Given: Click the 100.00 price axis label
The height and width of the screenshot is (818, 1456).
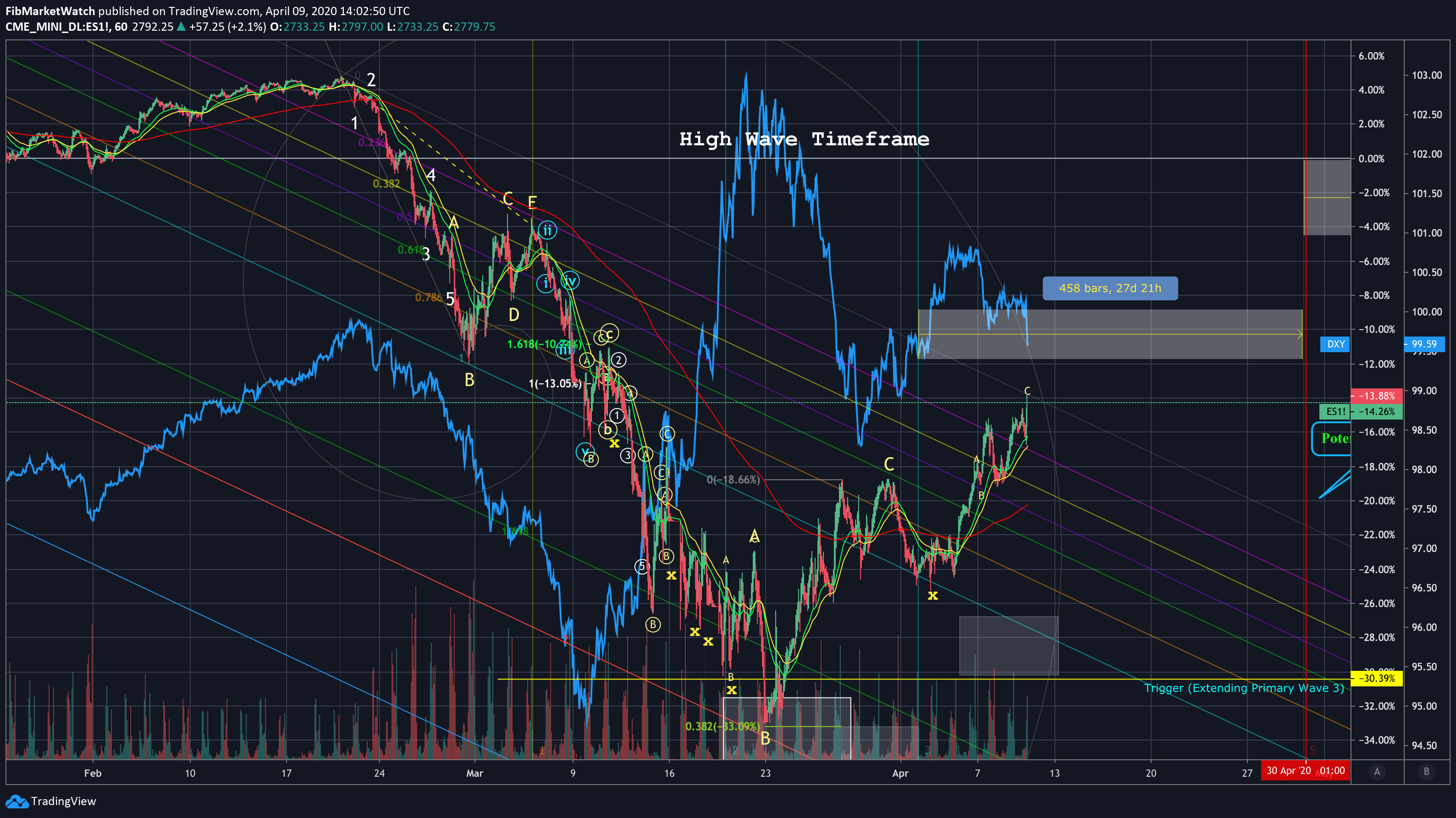Looking at the screenshot, I should pyautogui.click(x=1427, y=312).
